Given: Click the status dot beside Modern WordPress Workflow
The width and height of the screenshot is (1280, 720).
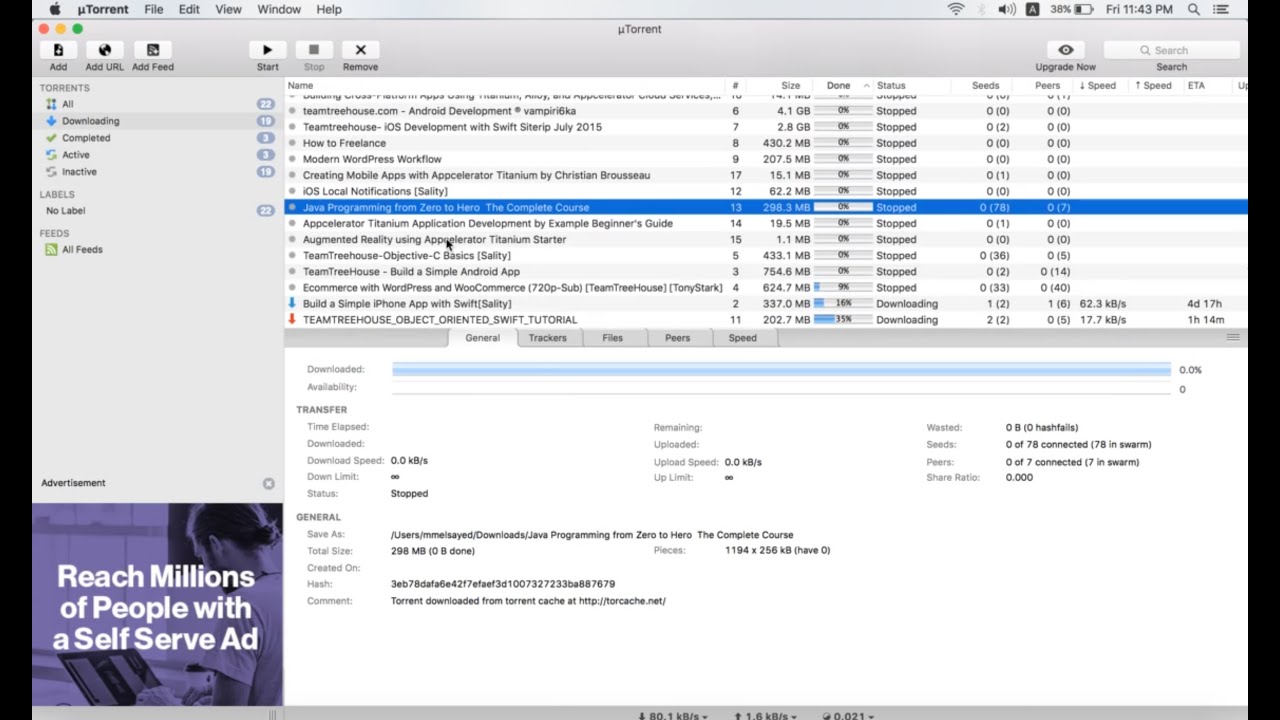Looking at the screenshot, I should pos(292,159).
